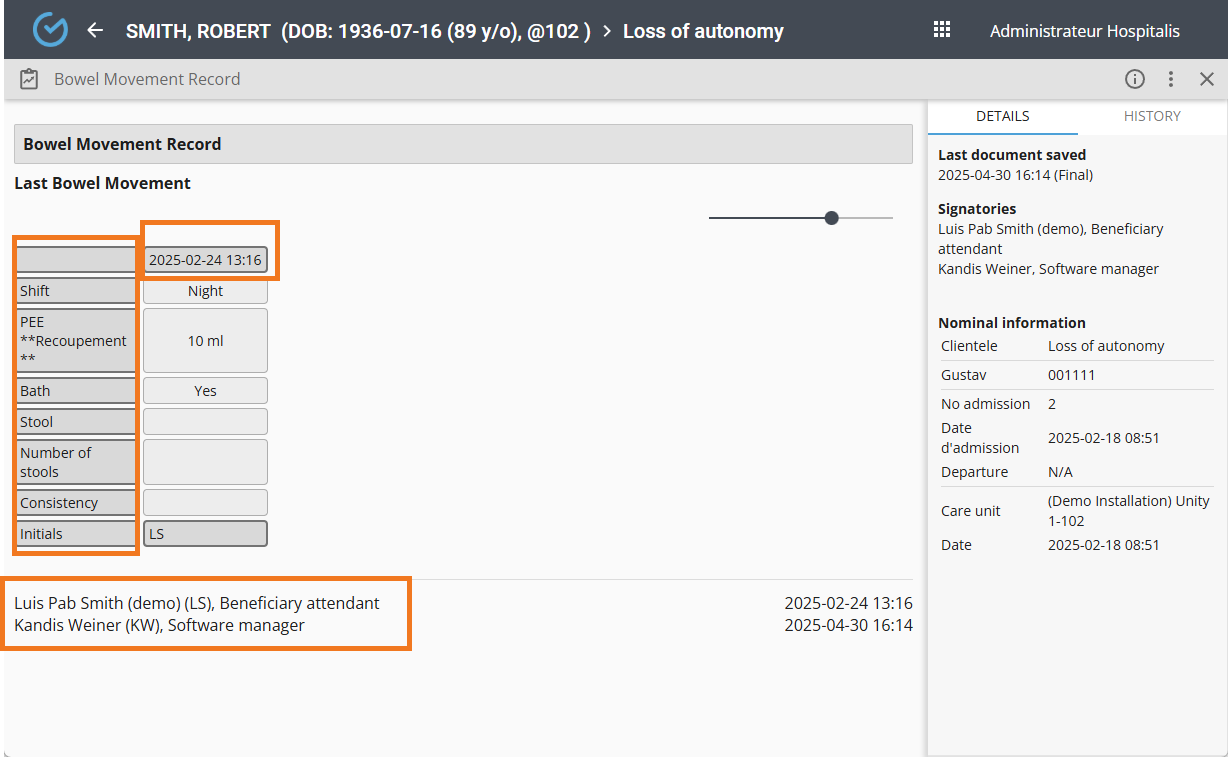The image size is (1228, 757).
Task: Open the apps grid menu
Action: pos(941,30)
